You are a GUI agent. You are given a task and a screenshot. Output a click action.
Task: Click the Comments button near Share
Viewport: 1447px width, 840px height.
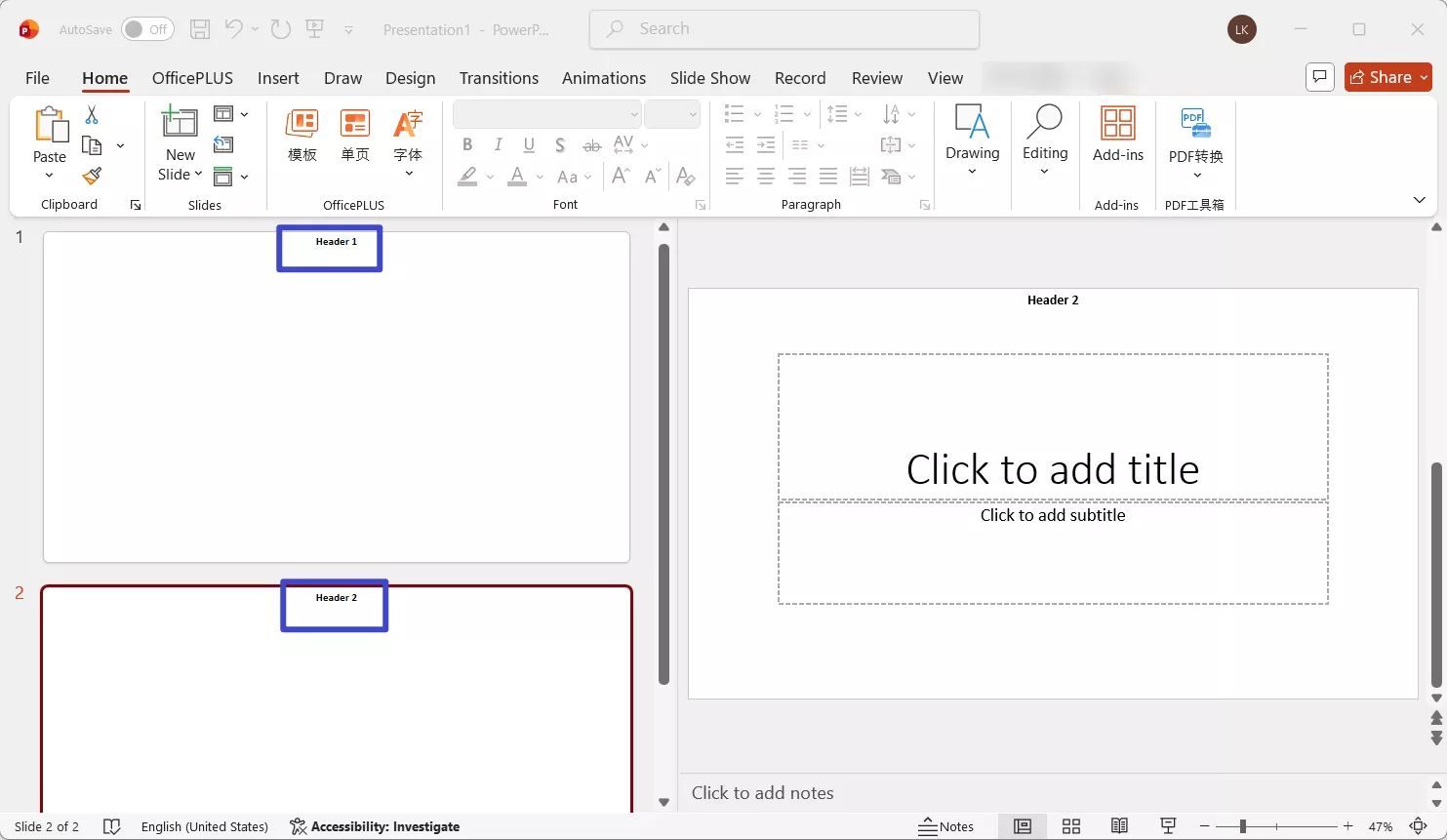pyautogui.click(x=1320, y=77)
